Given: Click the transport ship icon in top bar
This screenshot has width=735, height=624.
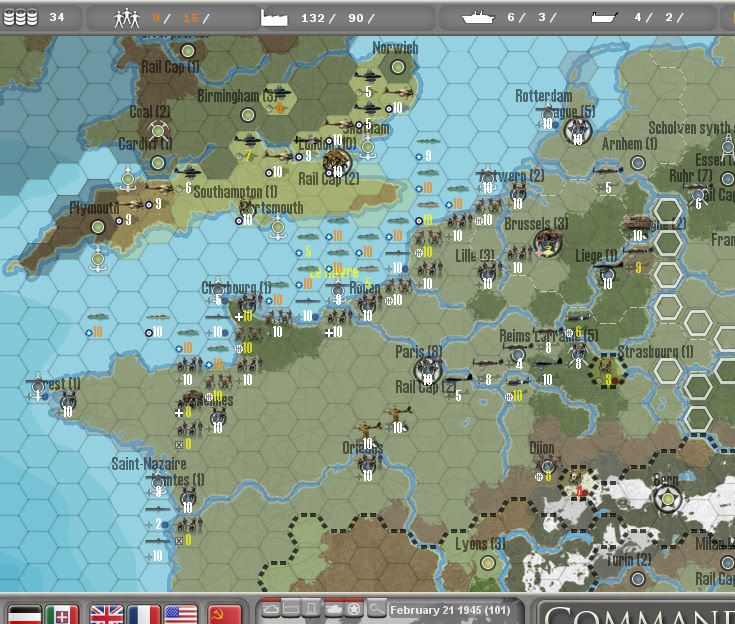Looking at the screenshot, I should coord(604,17).
